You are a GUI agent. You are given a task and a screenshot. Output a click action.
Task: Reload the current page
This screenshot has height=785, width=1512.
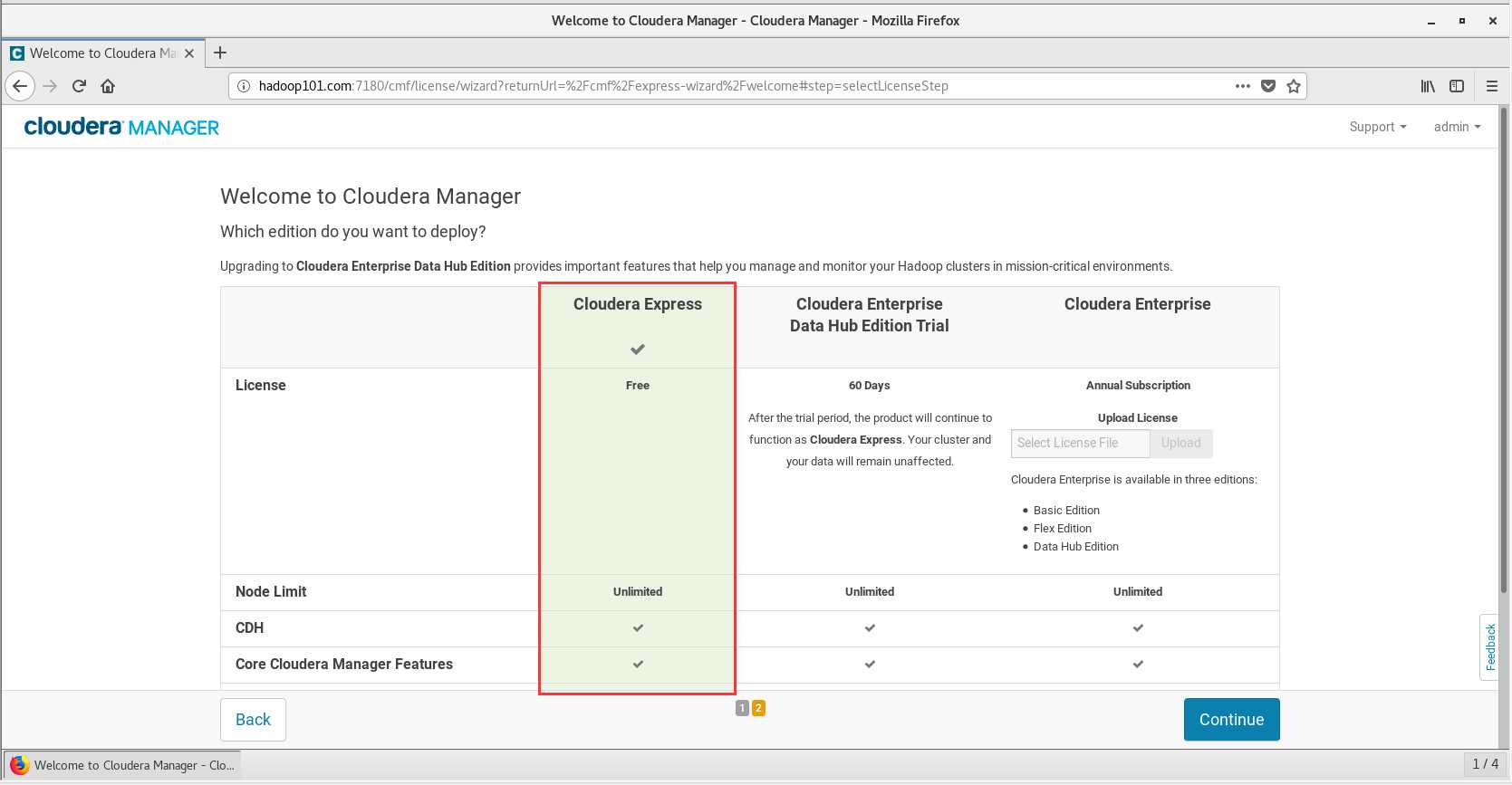coord(79,86)
